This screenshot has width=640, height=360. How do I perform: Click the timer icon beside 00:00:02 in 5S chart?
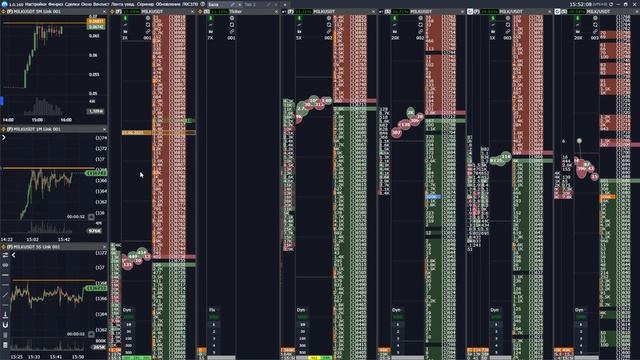pos(91,334)
